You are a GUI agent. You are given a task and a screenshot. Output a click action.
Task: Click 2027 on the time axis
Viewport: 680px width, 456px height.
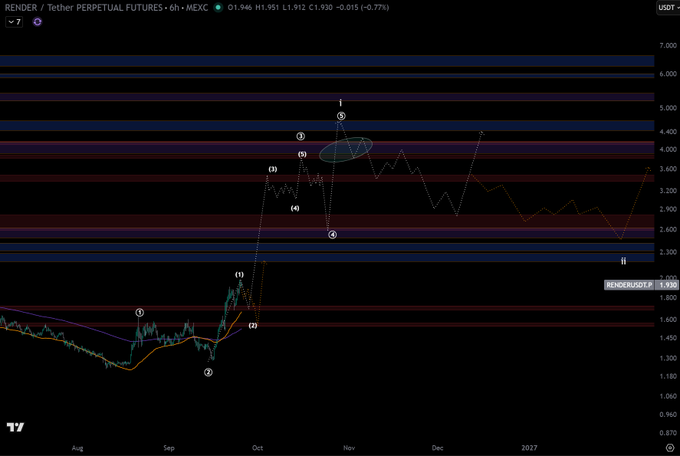pos(529,448)
